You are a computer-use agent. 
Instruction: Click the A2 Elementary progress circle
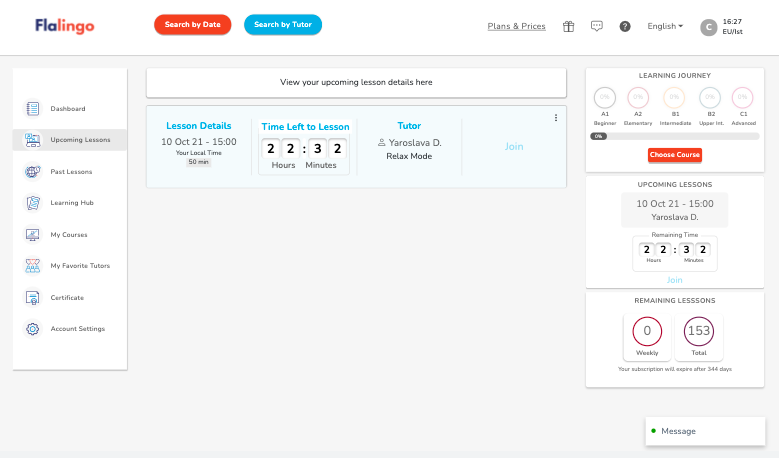[x=638, y=97]
